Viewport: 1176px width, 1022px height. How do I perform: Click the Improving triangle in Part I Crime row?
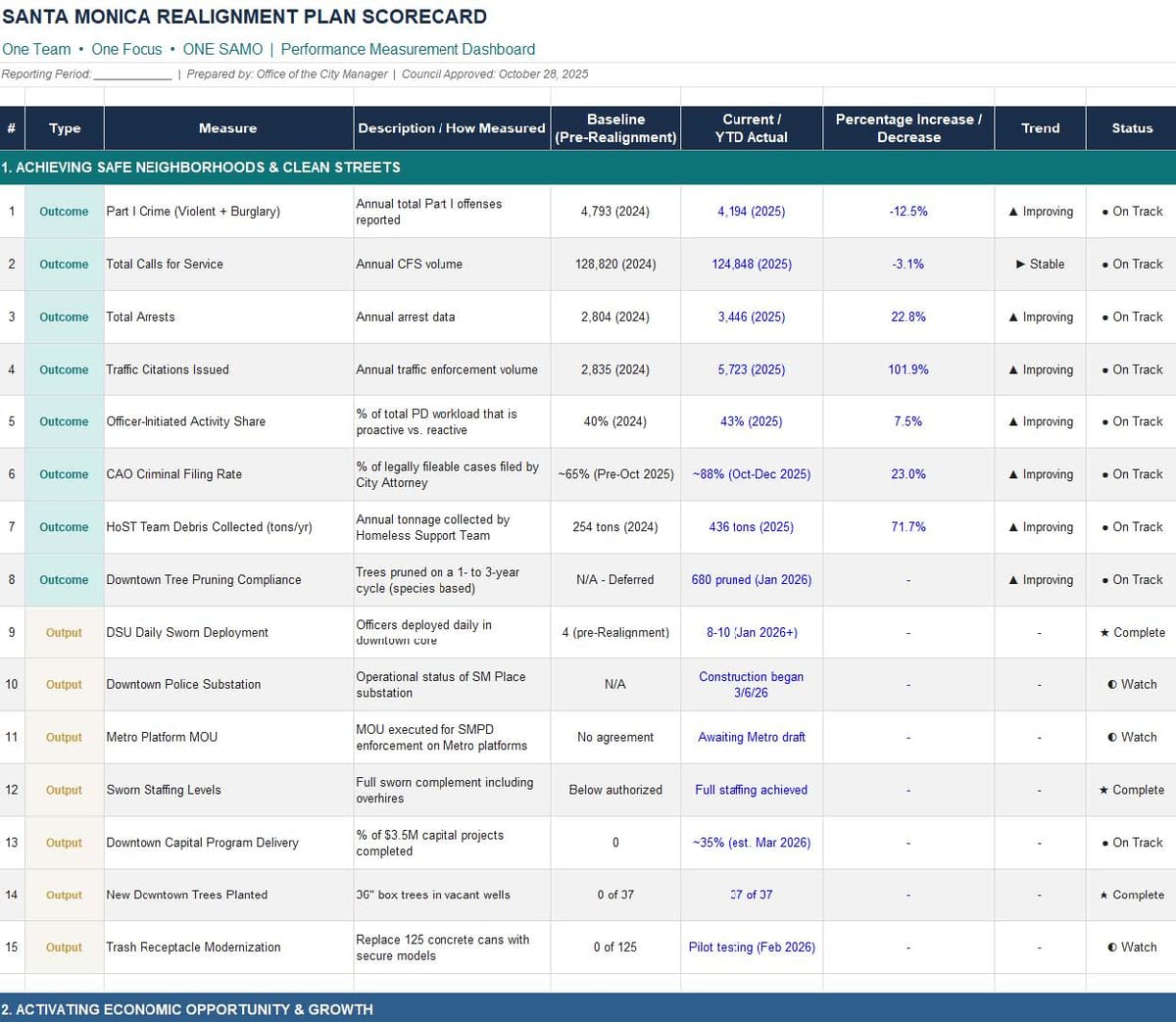click(1013, 212)
